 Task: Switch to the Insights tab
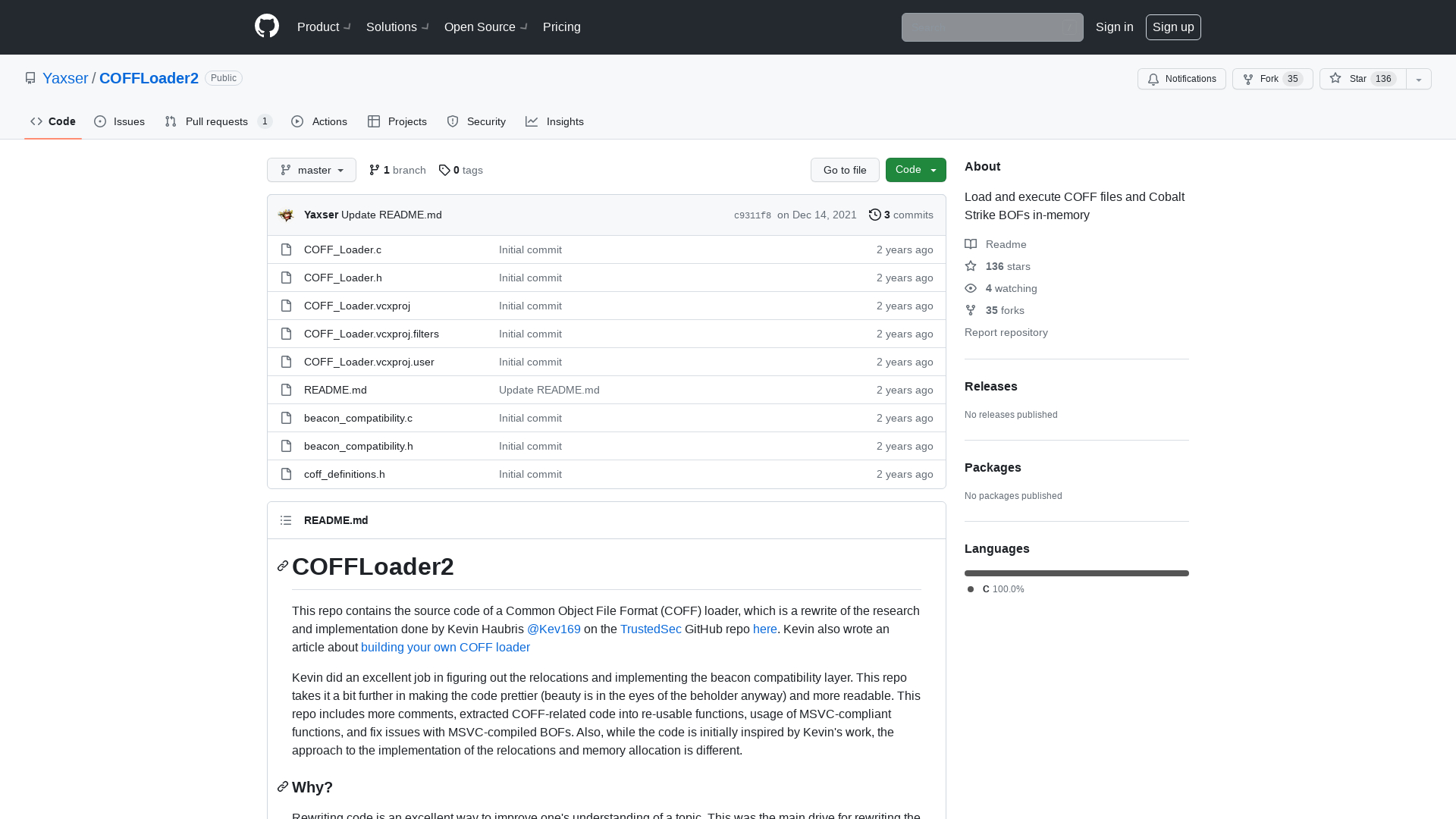tap(555, 121)
